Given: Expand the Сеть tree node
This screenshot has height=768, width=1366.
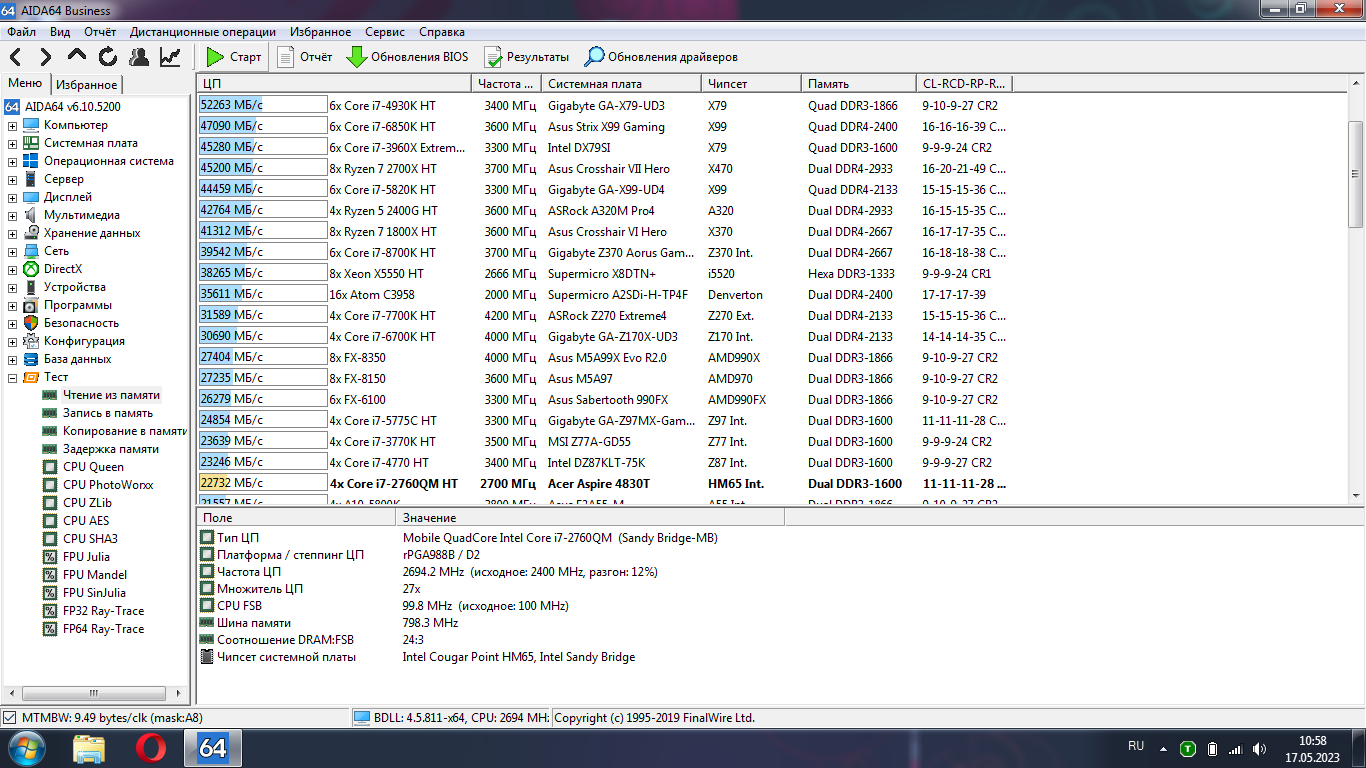Looking at the screenshot, I should point(12,251).
